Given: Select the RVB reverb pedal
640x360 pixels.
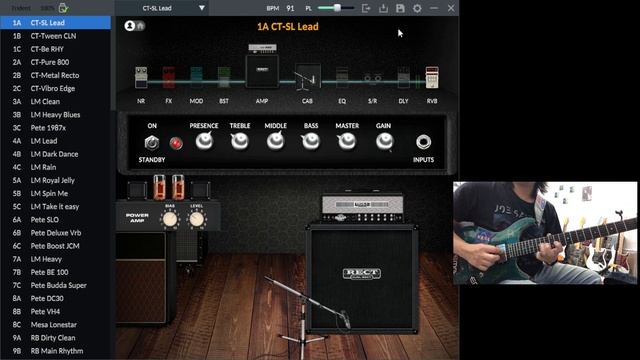Looking at the screenshot, I should (432, 78).
